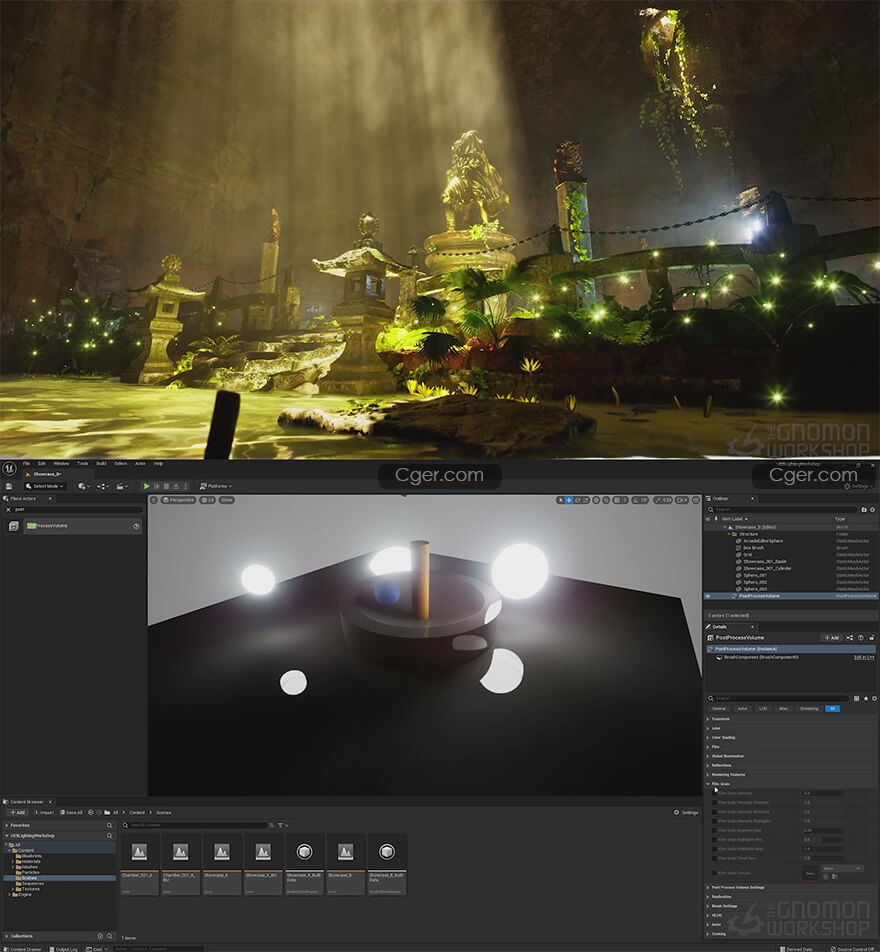Enable Film Grain Texture override checkbox
This screenshot has height=952, width=880.
714,873
